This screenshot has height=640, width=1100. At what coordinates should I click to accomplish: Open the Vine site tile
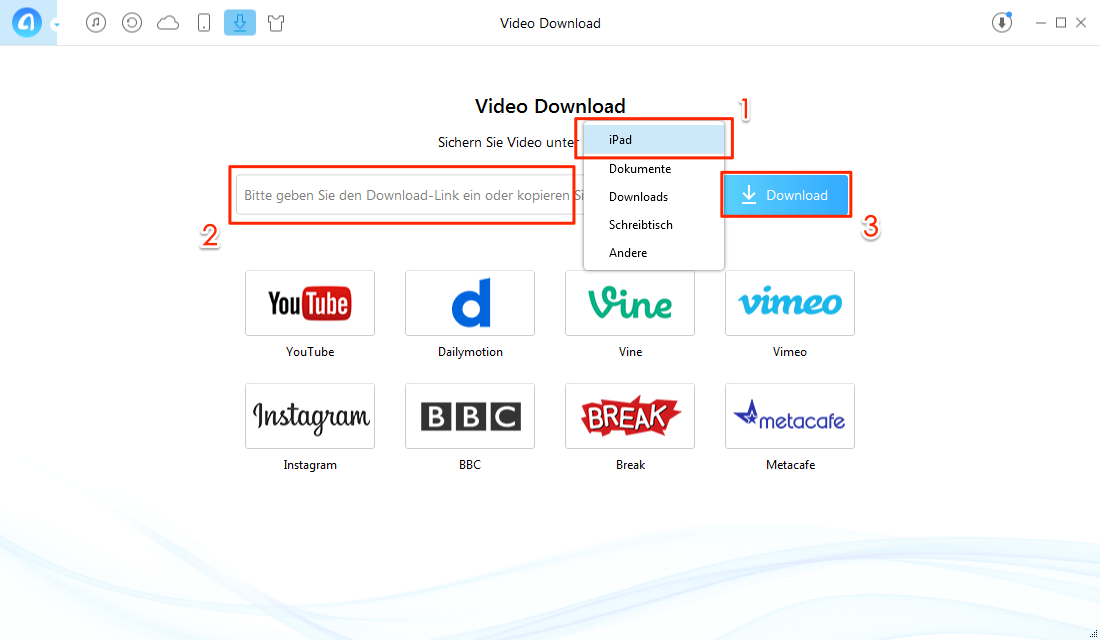point(630,303)
